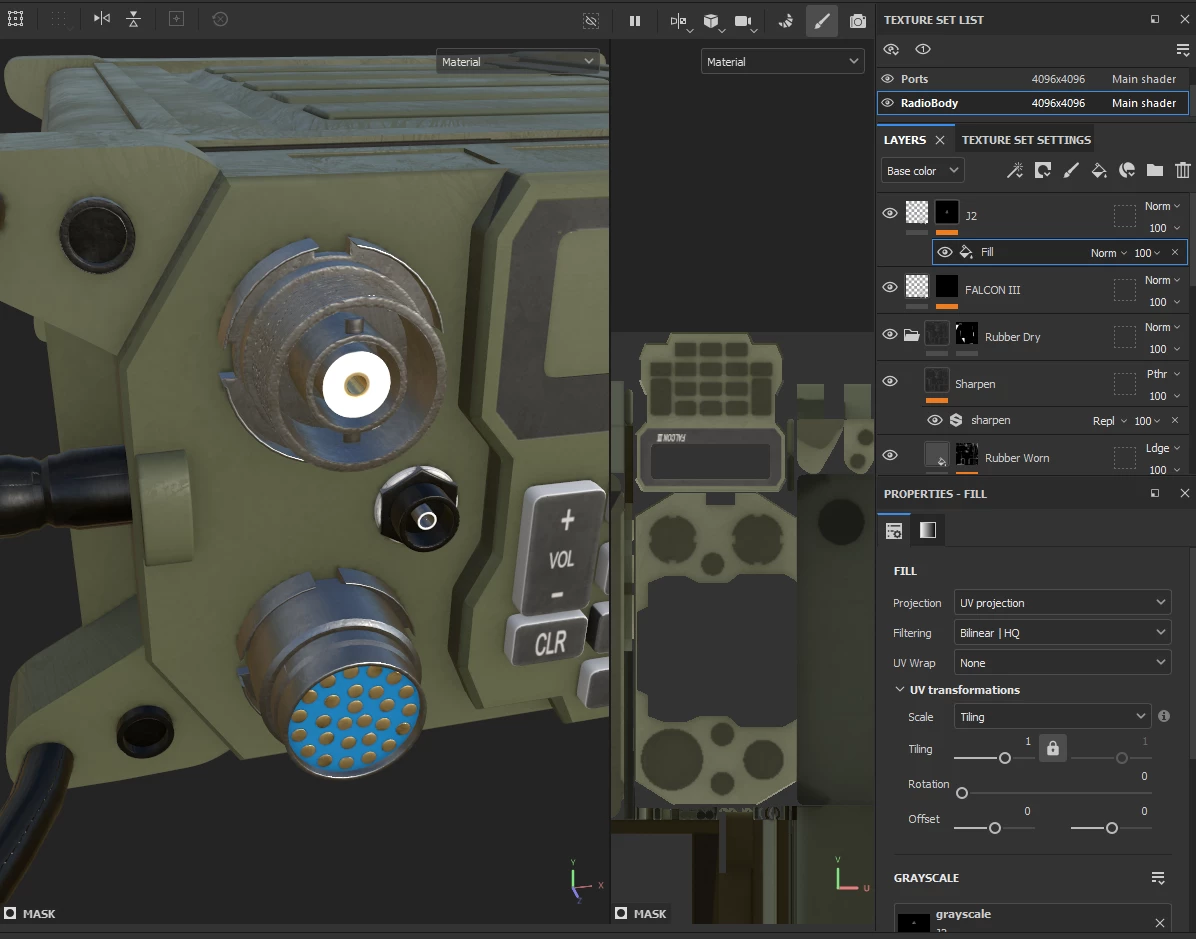Click the pause rendering icon

tap(635, 20)
